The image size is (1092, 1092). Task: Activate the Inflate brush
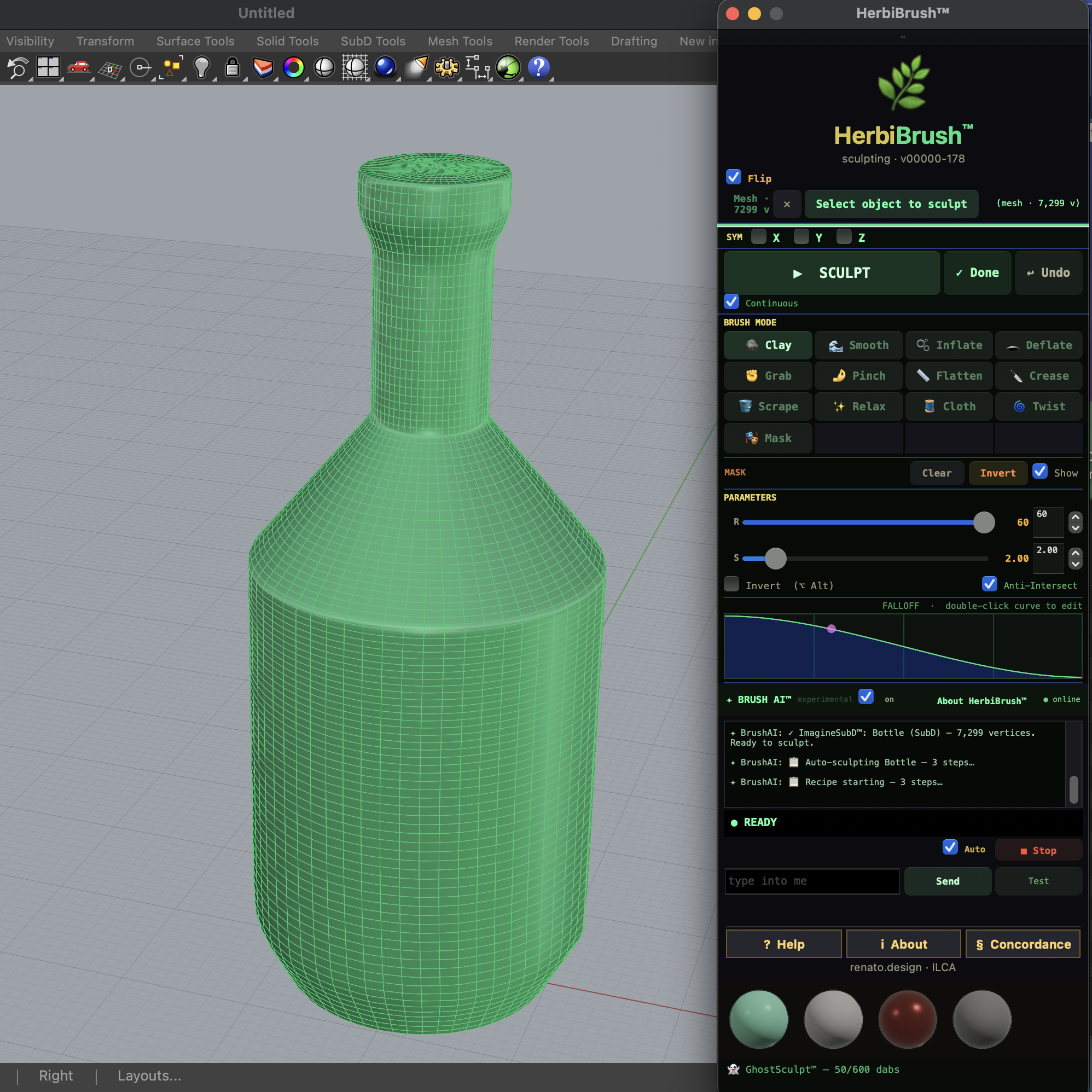click(x=949, y=345)
